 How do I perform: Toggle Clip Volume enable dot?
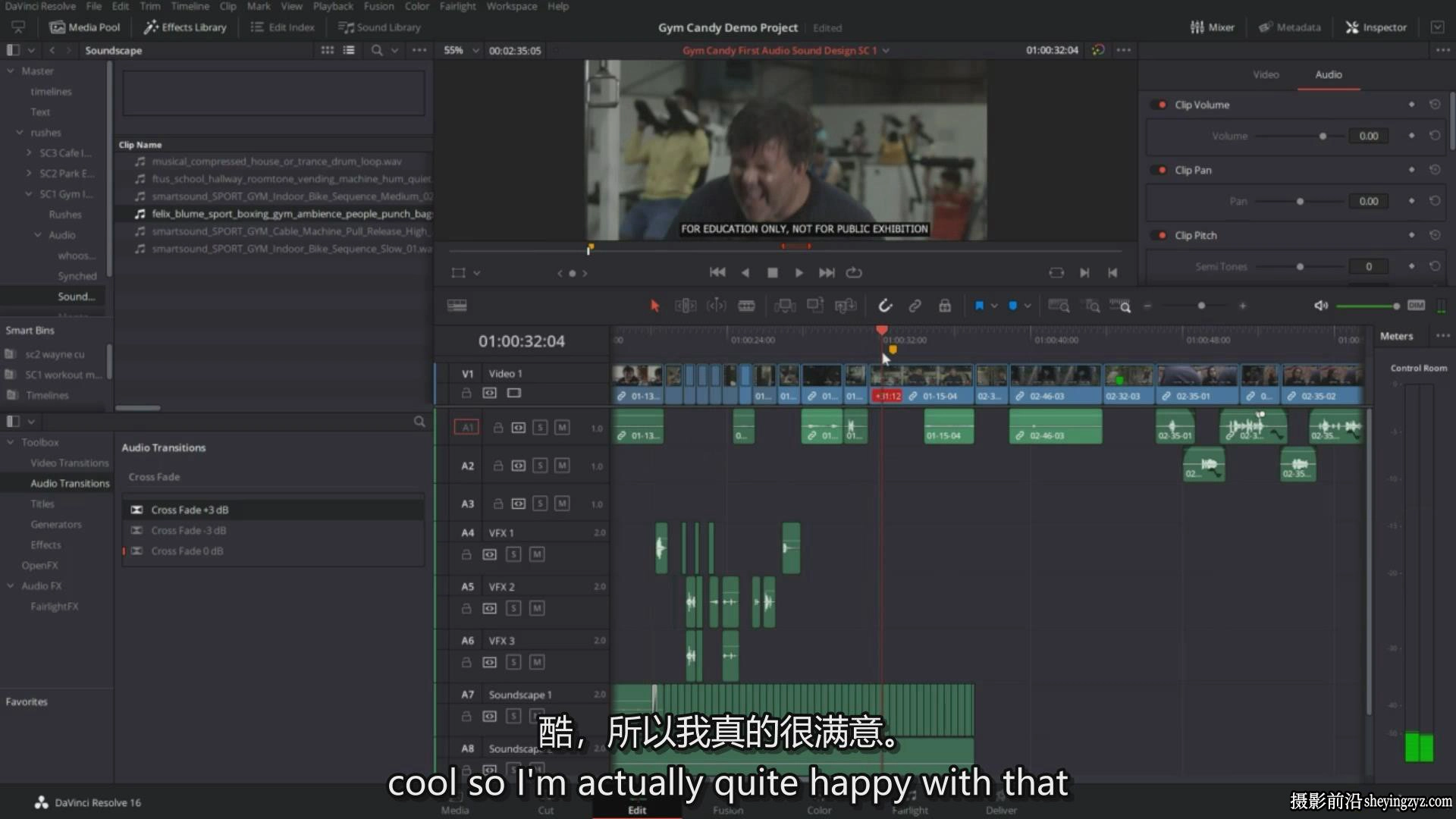pos(1162,105)
